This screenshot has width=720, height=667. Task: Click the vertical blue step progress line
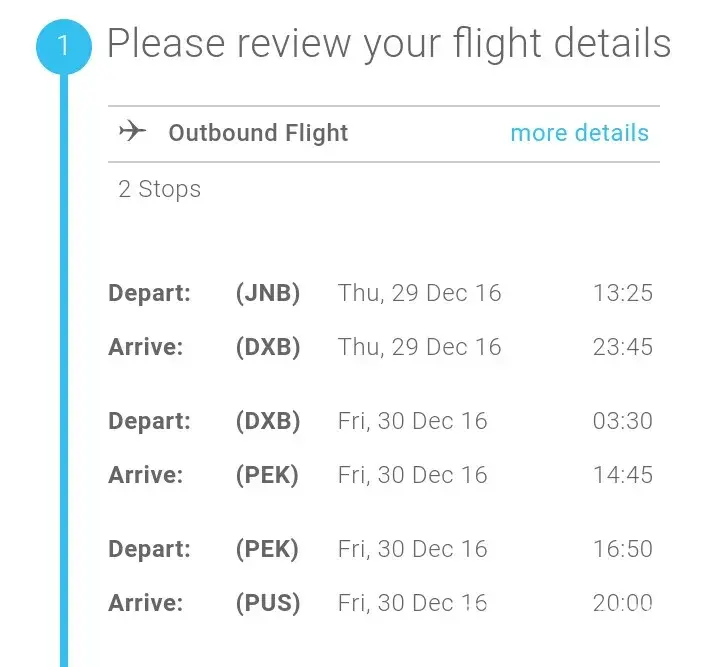pos(65,380)
